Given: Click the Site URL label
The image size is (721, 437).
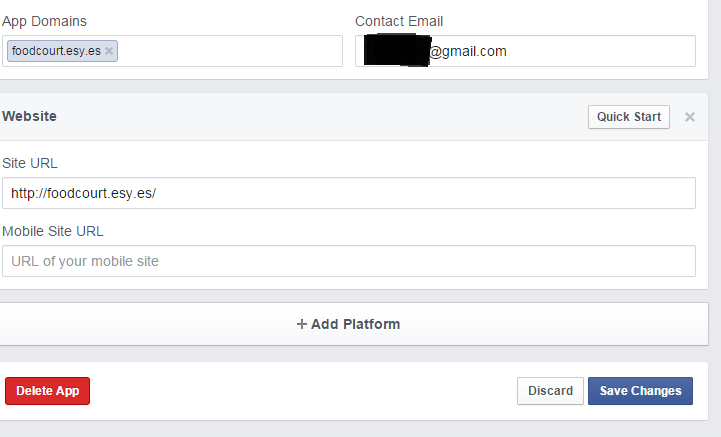Looking at the screenshot, I should coord(30,163).
